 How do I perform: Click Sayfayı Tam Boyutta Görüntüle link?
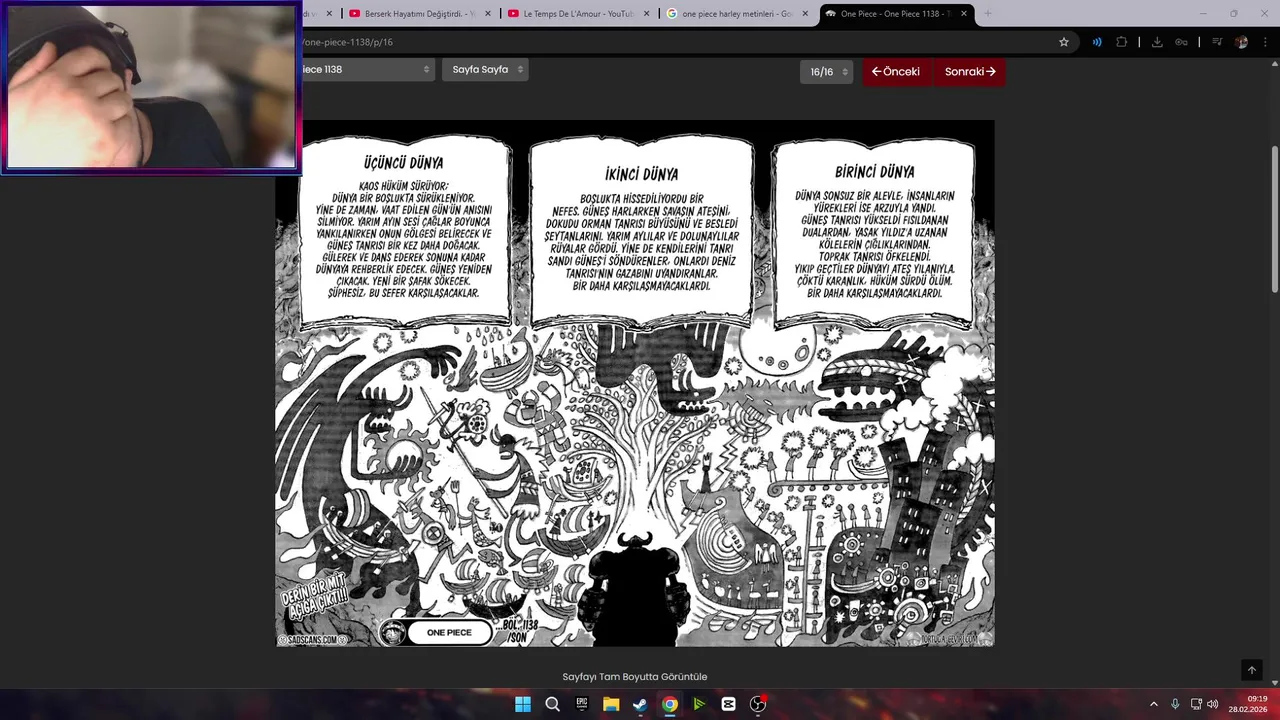pyautogui.click(x=635, y=677)
